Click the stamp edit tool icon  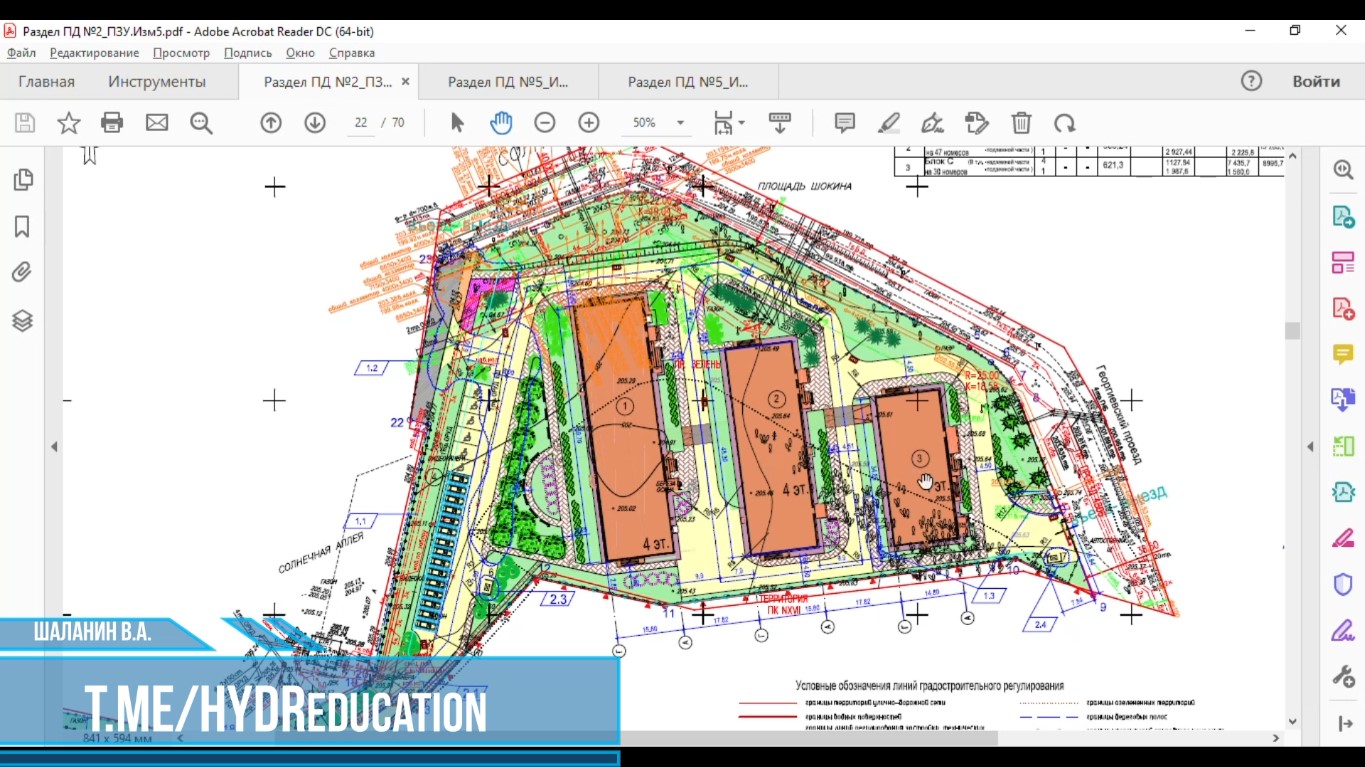[977, 123]
